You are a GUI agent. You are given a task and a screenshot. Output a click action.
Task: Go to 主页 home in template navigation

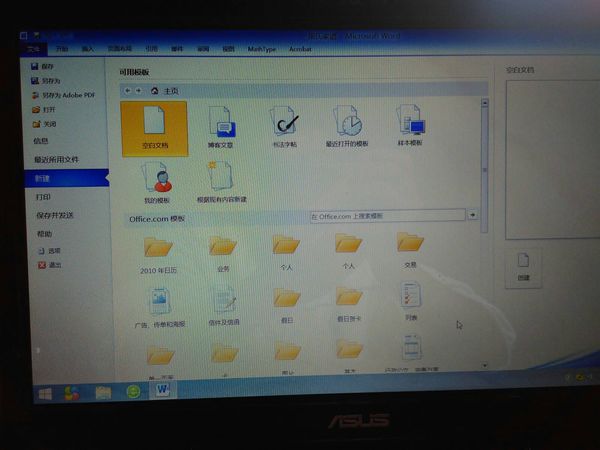click(x=165, y=91)
